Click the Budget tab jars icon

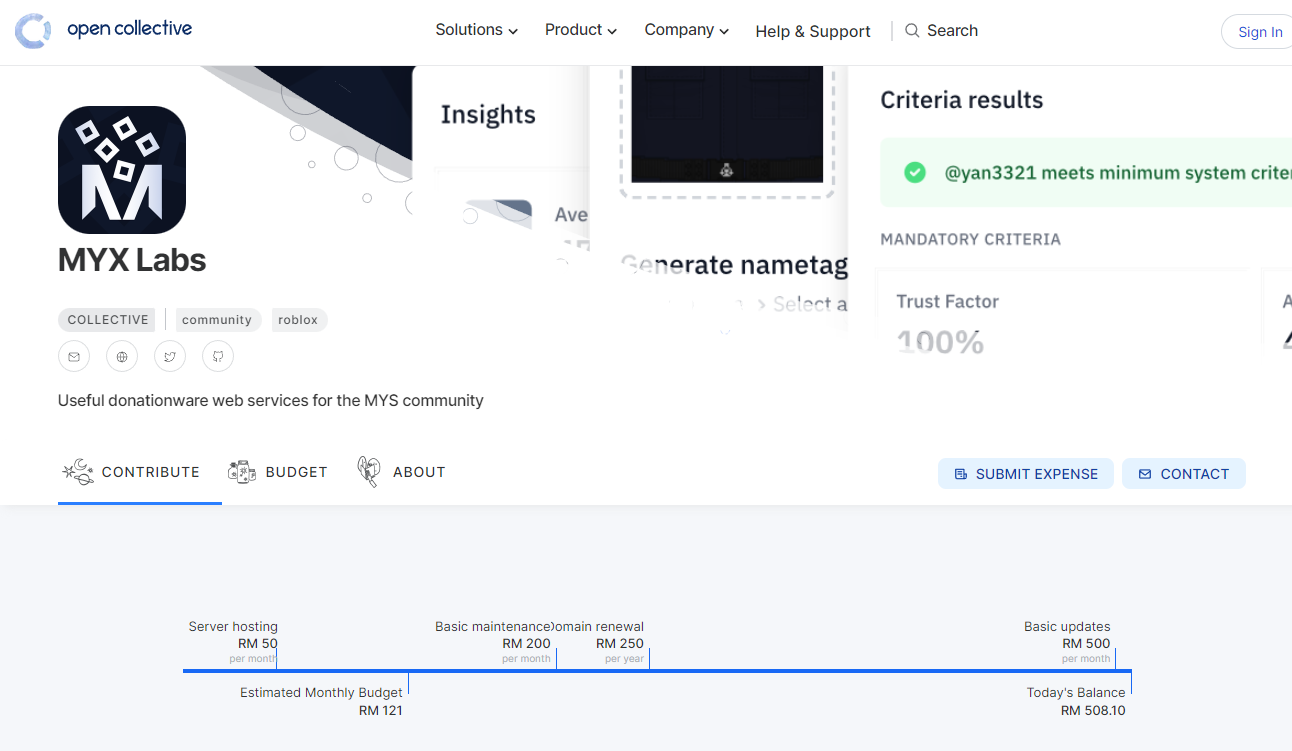[x=242, y=472]
